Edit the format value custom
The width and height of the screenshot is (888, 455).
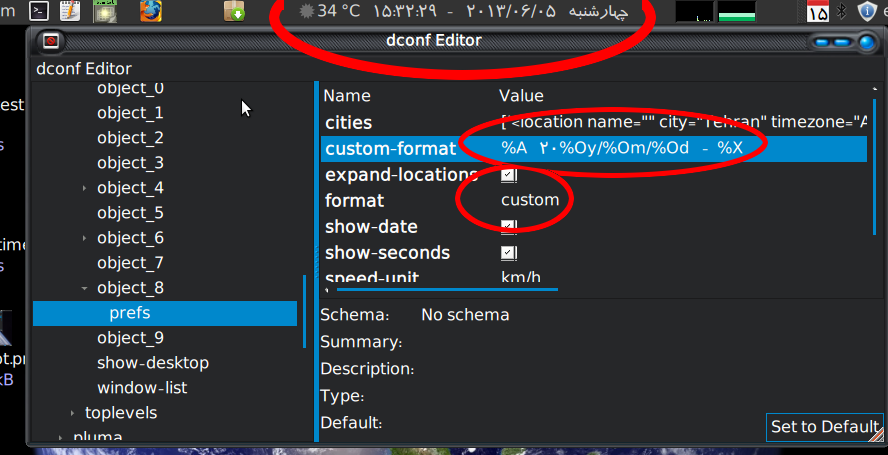click(x=530, y=200)
